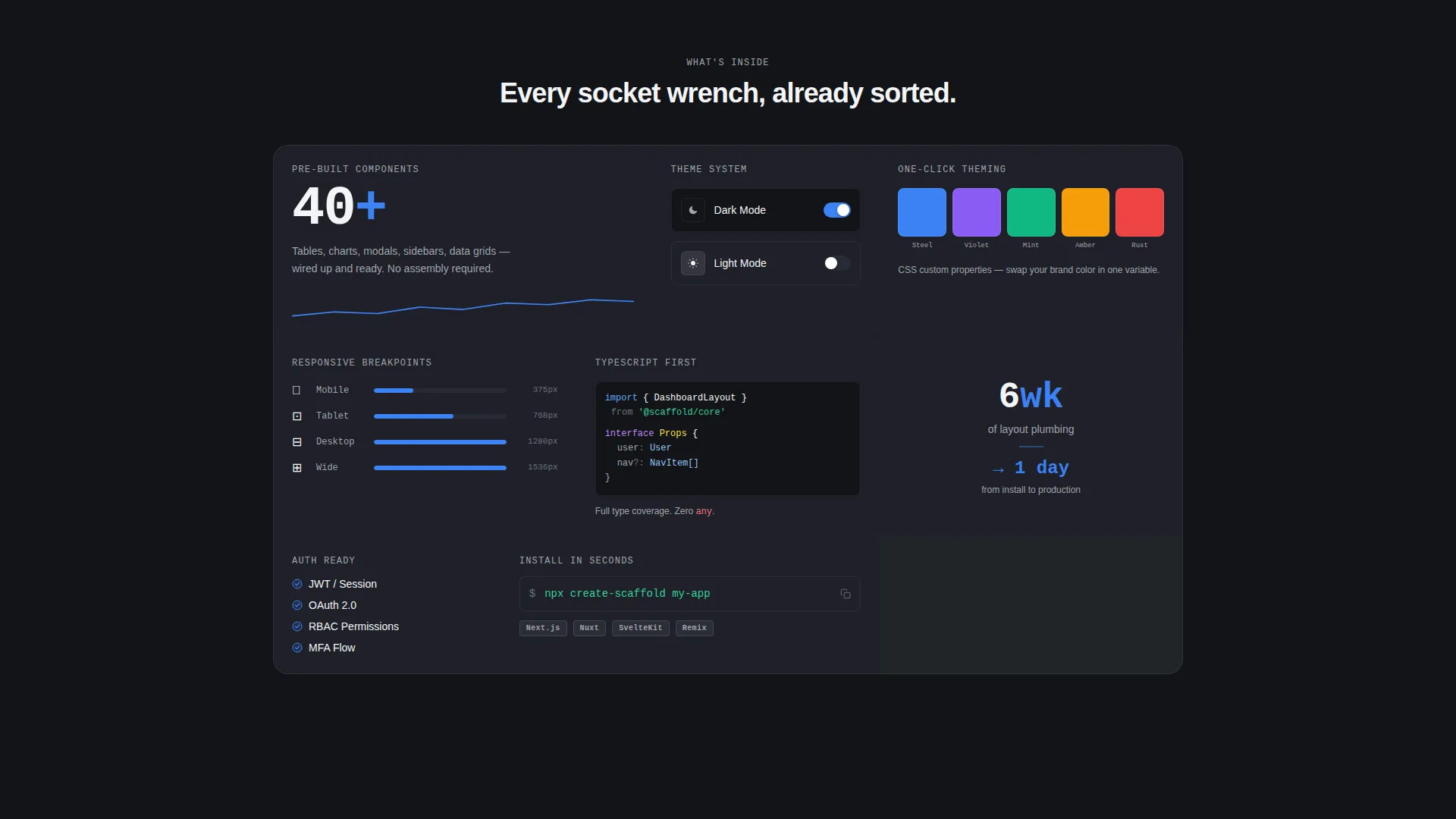
Task: Click the 6wk stat text
Action: [1031, 395]
